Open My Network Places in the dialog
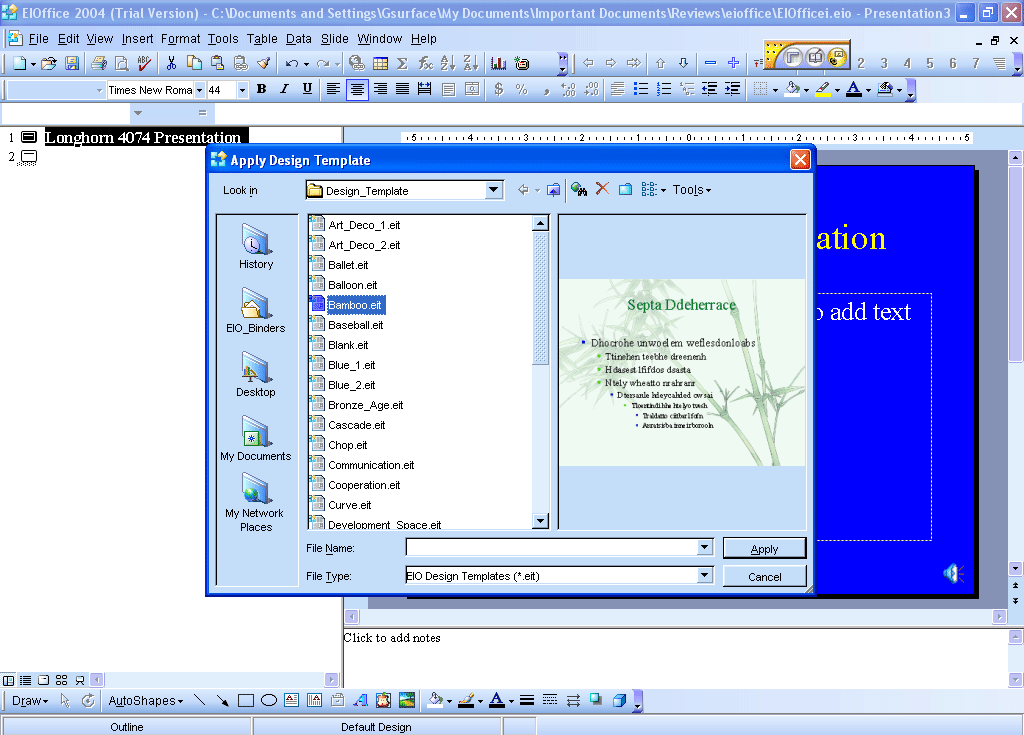This screenshot has width=1024, height=735. point(256,503)
